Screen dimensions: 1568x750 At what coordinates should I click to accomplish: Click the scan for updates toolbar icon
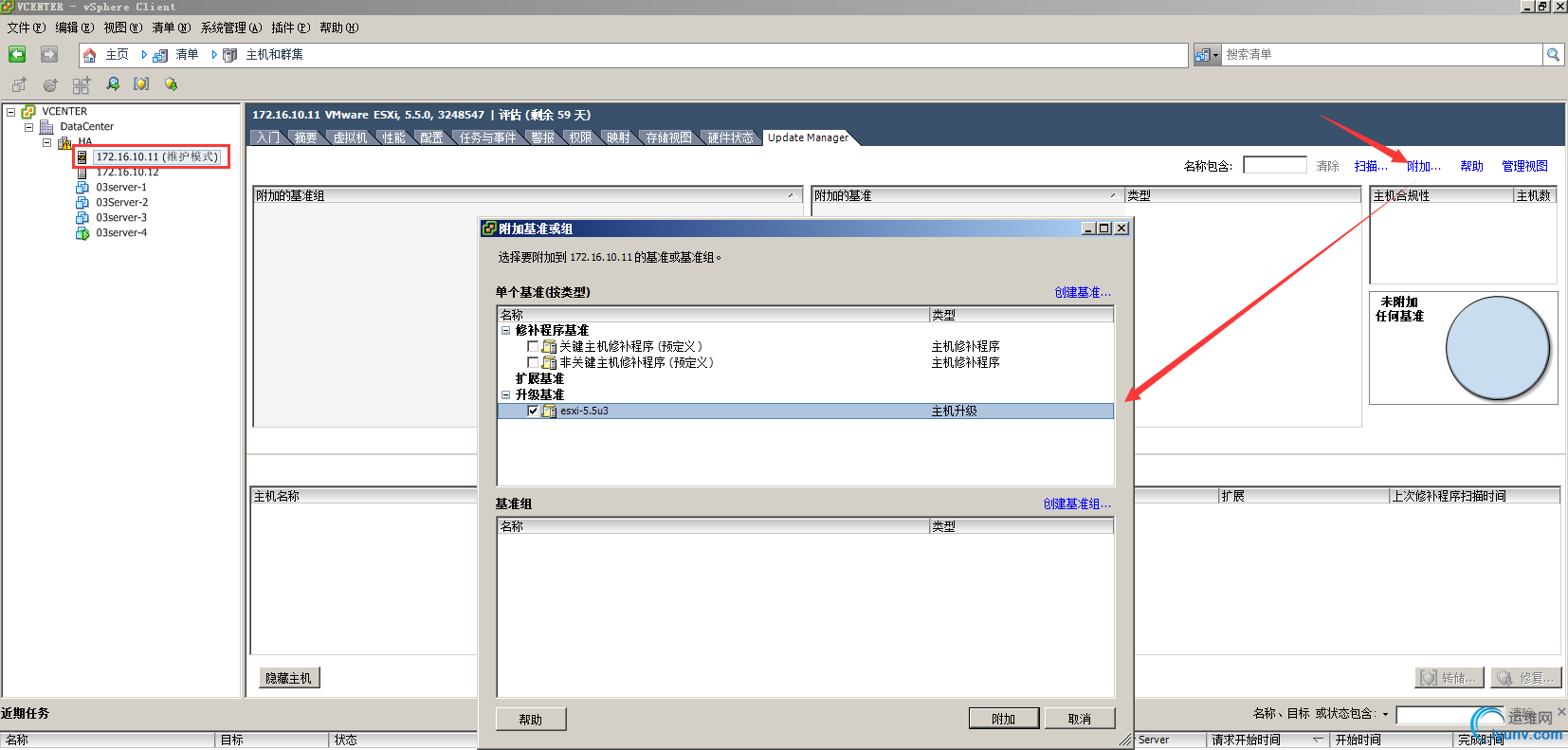coord(113,84)
